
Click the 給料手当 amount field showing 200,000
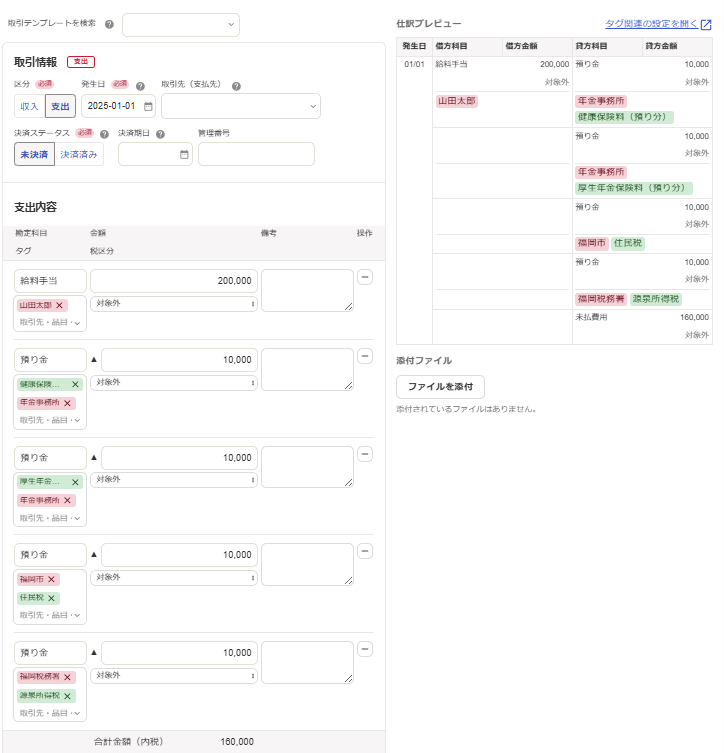pyautogui.click(x=173, y=281)
